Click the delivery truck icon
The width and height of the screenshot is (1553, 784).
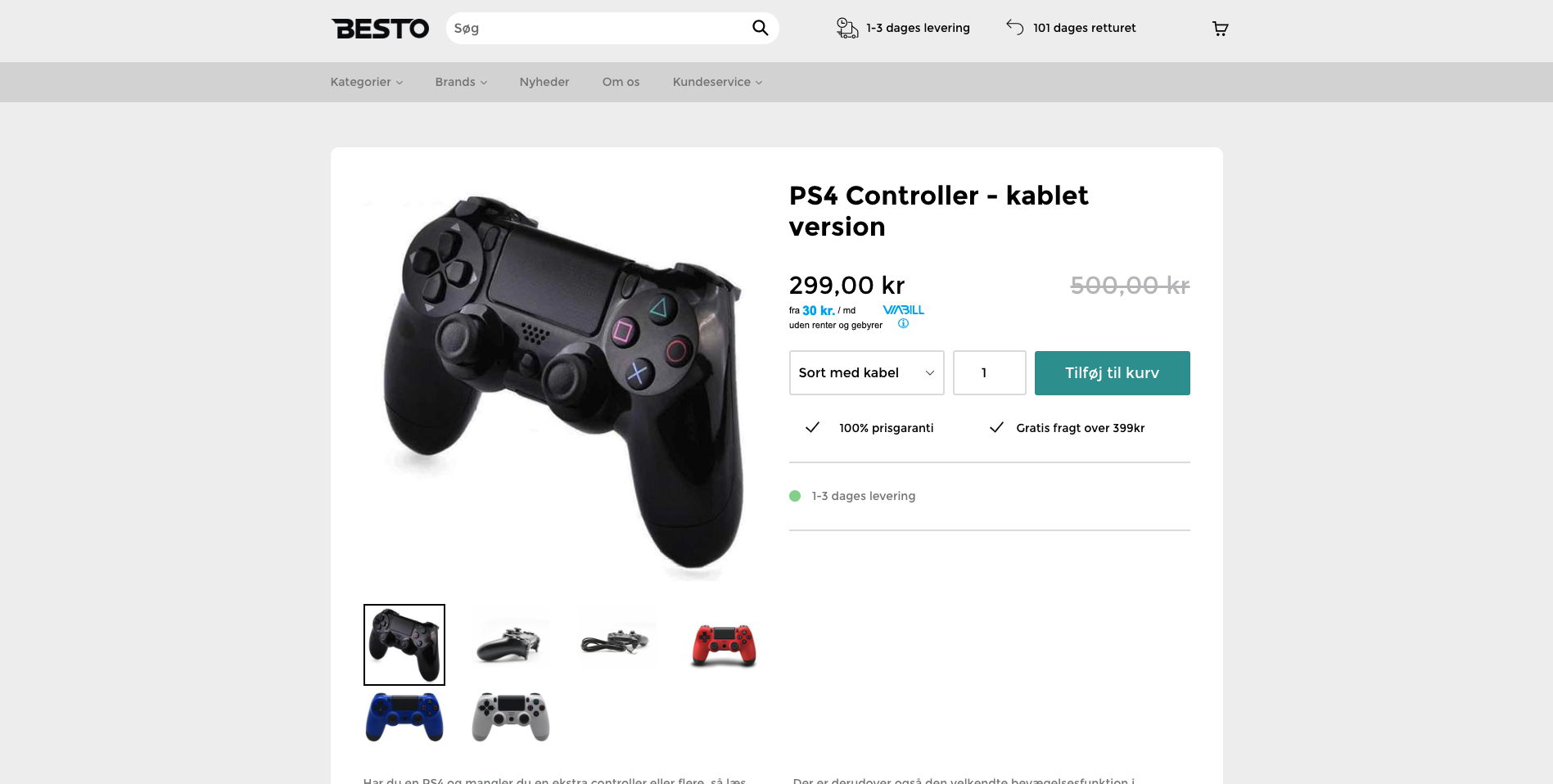pos(846,28)
